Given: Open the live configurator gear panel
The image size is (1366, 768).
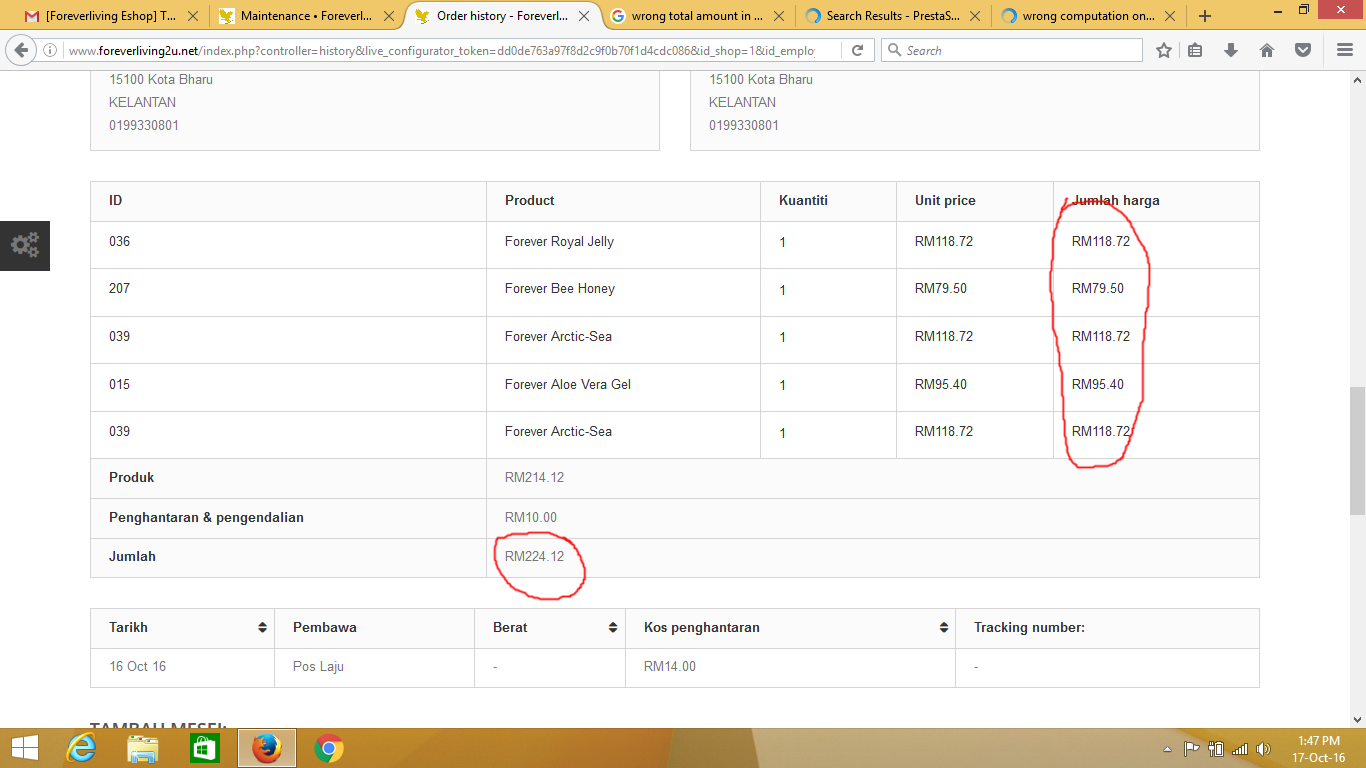Looking at the screenshot, I should point(25,245).
